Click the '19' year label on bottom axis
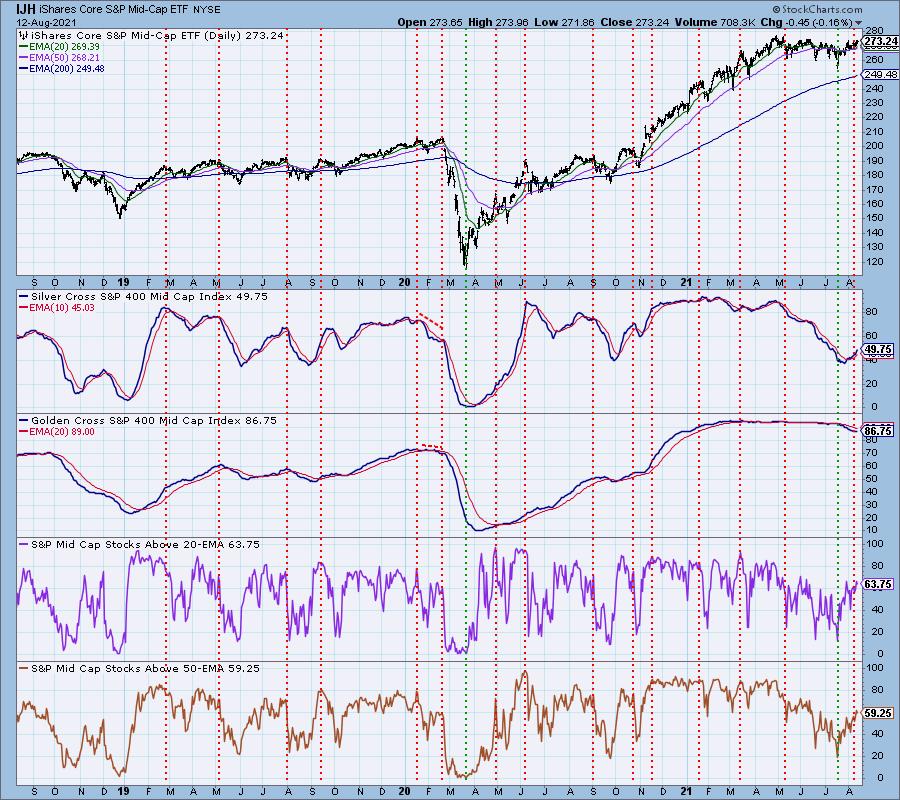900x800 pixels. click(x=123, y=792)
